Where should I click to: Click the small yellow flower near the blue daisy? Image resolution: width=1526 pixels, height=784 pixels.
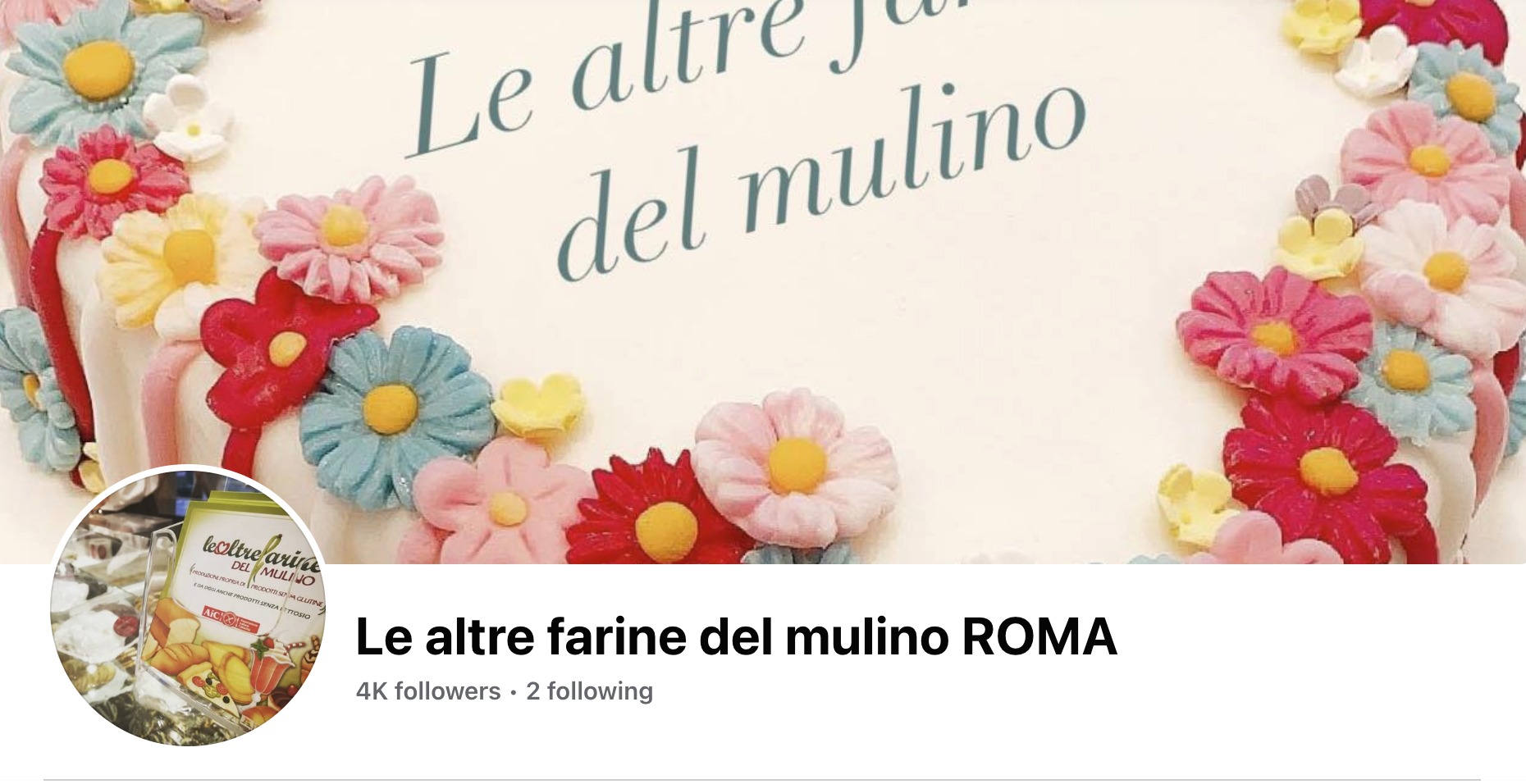pos(537,404)
